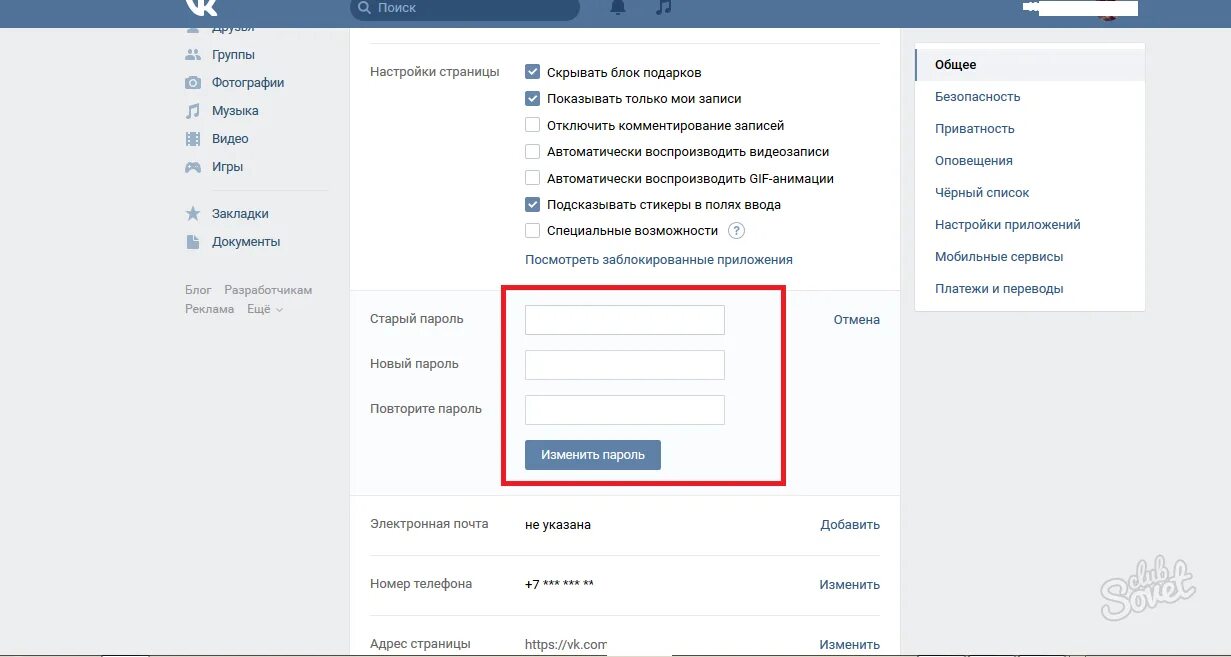The height and width of the screenshot is (657, 1231).
Task: Focus the Поиск search box
Action: (x=465, y=8)
